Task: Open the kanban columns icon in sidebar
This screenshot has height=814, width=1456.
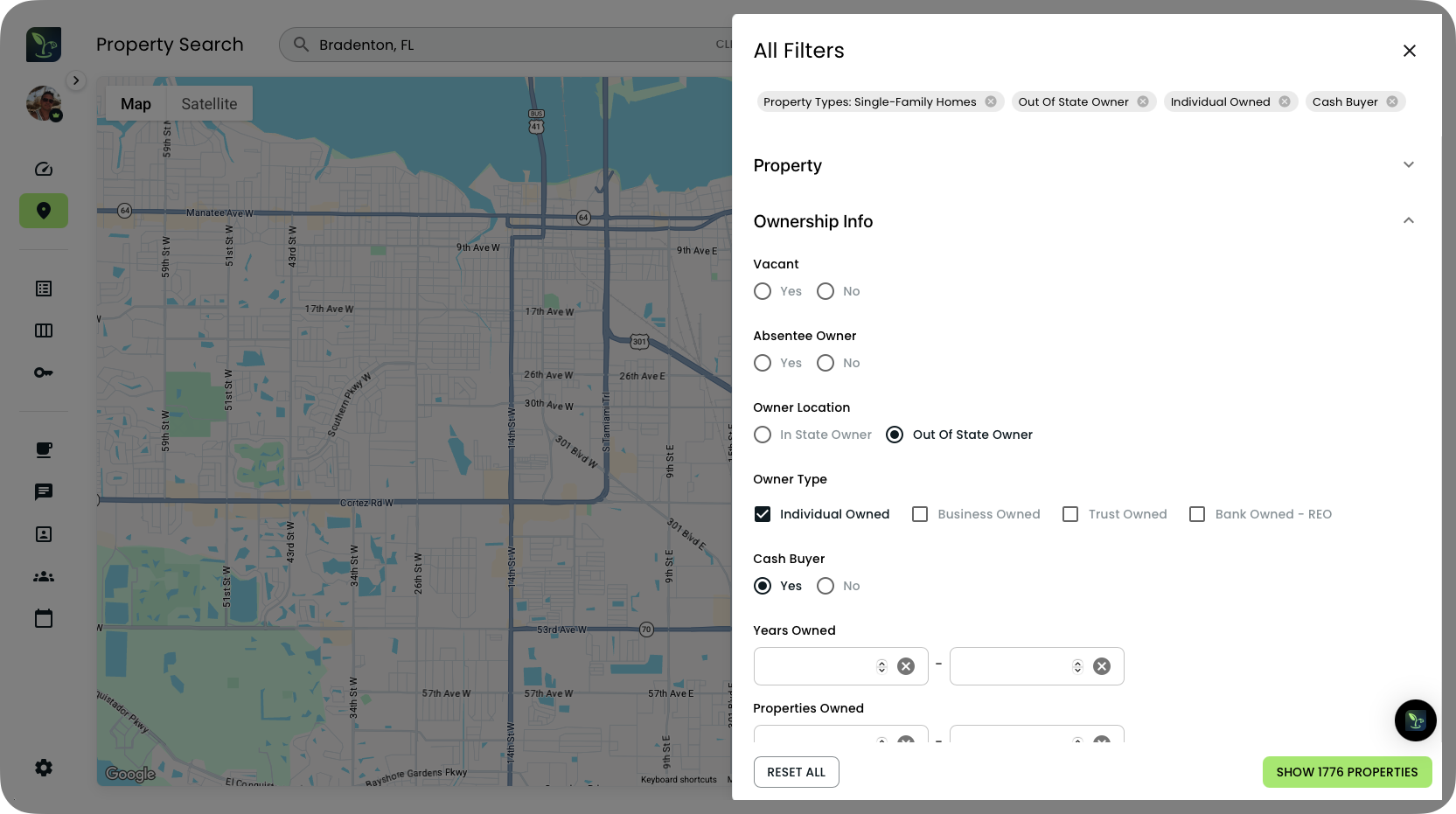Action: click(x=44, y=330)
